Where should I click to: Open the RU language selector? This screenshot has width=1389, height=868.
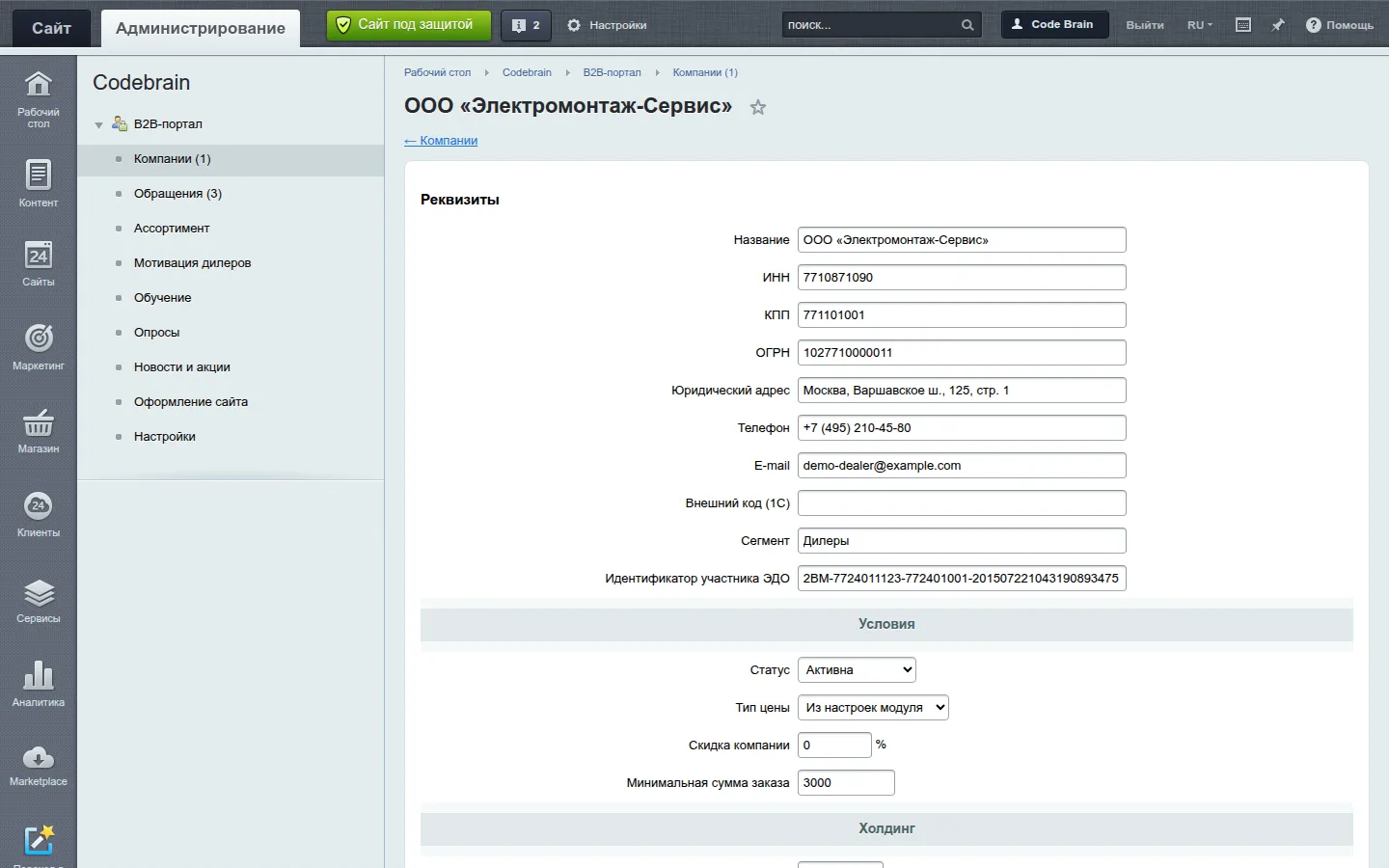pos(1200,25)
